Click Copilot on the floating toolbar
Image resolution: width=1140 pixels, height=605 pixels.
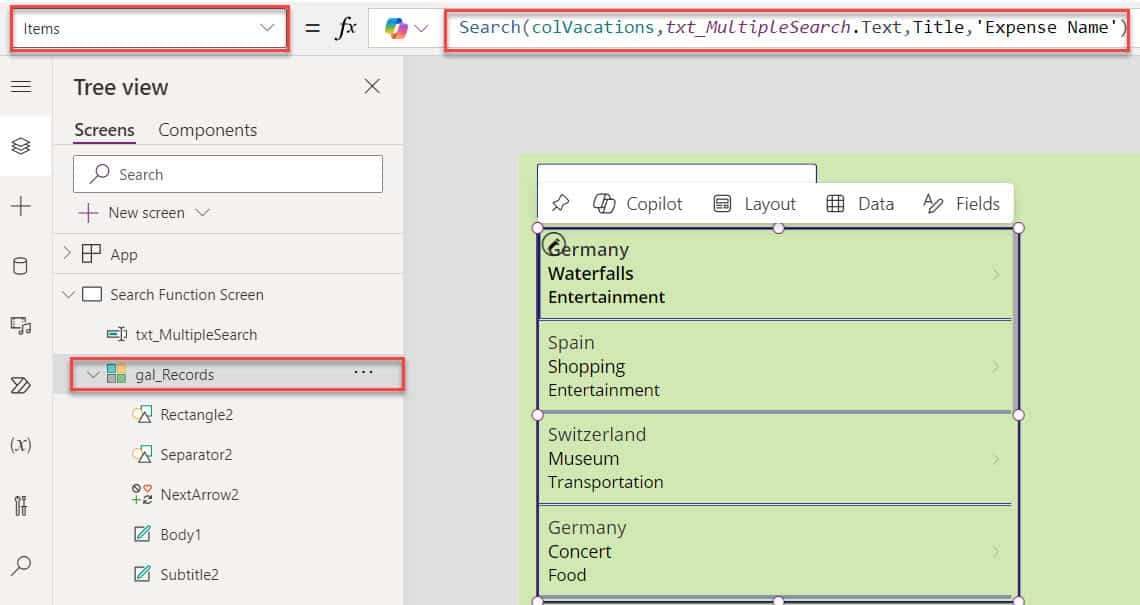(638, 204)
